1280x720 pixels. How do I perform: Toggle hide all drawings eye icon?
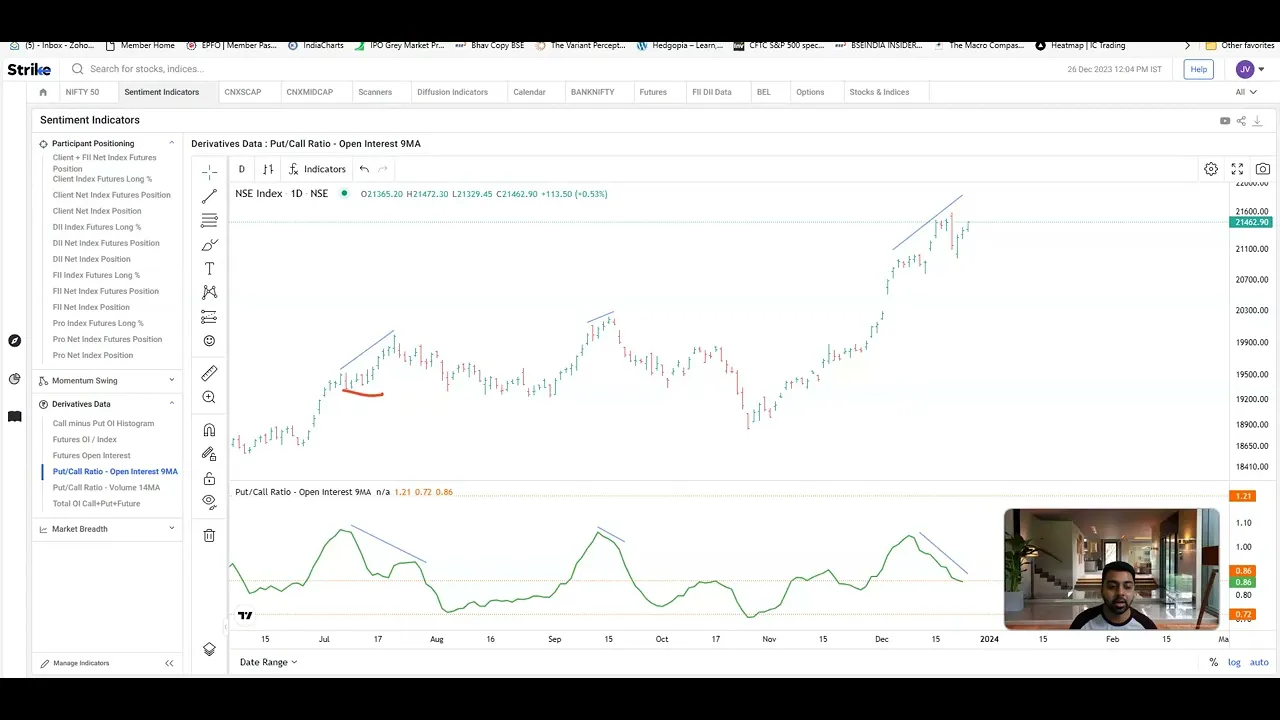pyautogui.click(x=209, y=502)
